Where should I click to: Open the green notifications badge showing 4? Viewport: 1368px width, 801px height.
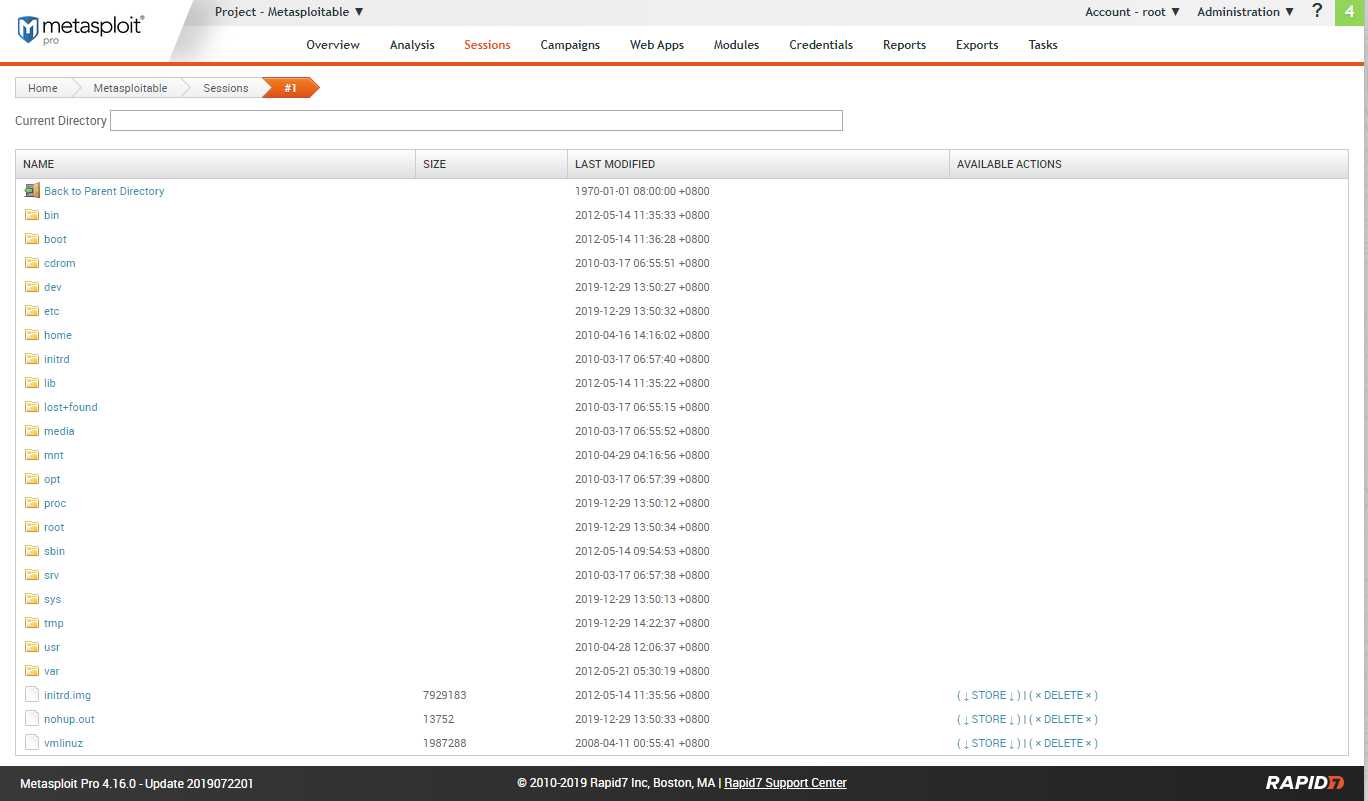[x=1350, y=11]
